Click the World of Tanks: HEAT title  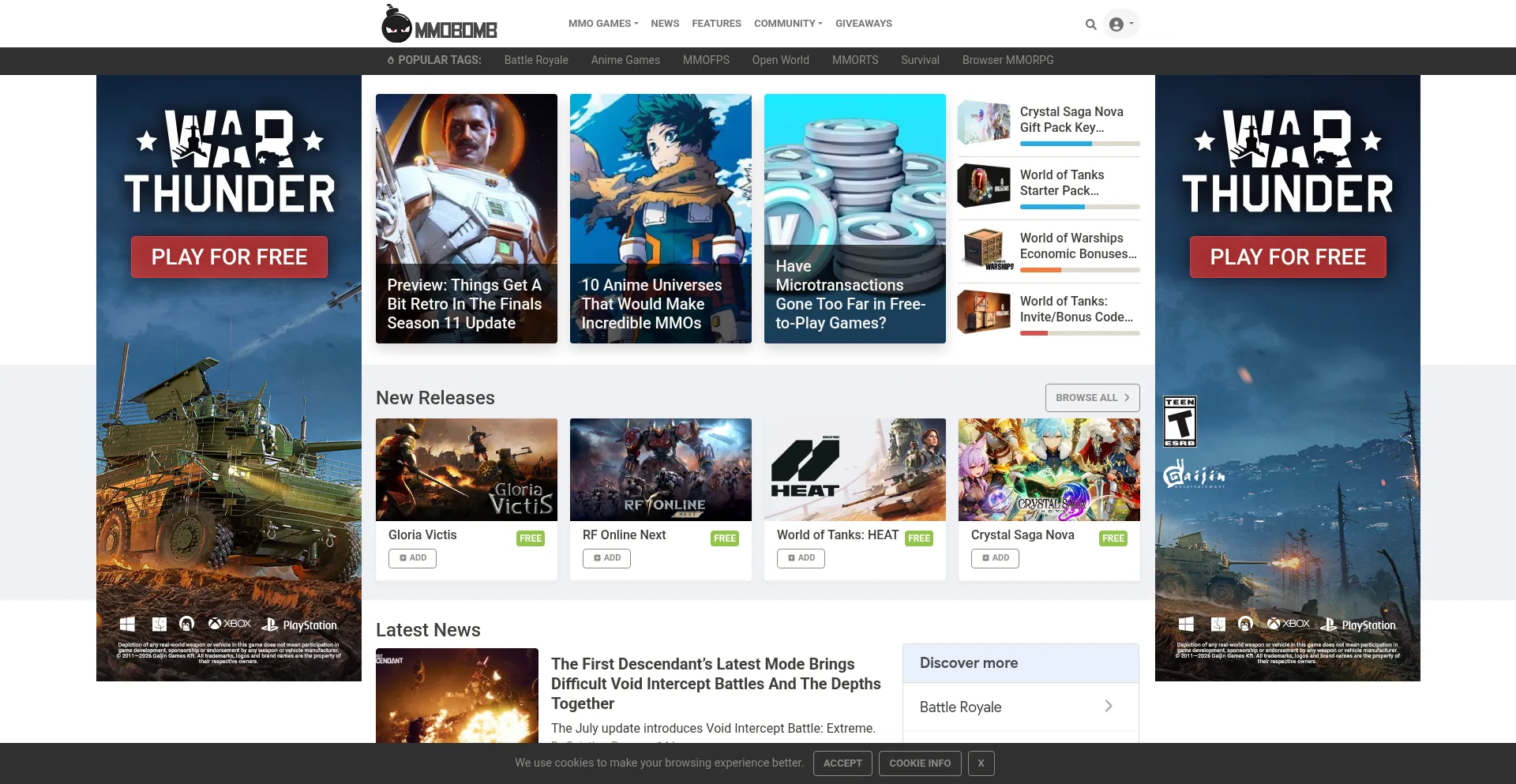[838, 535]
